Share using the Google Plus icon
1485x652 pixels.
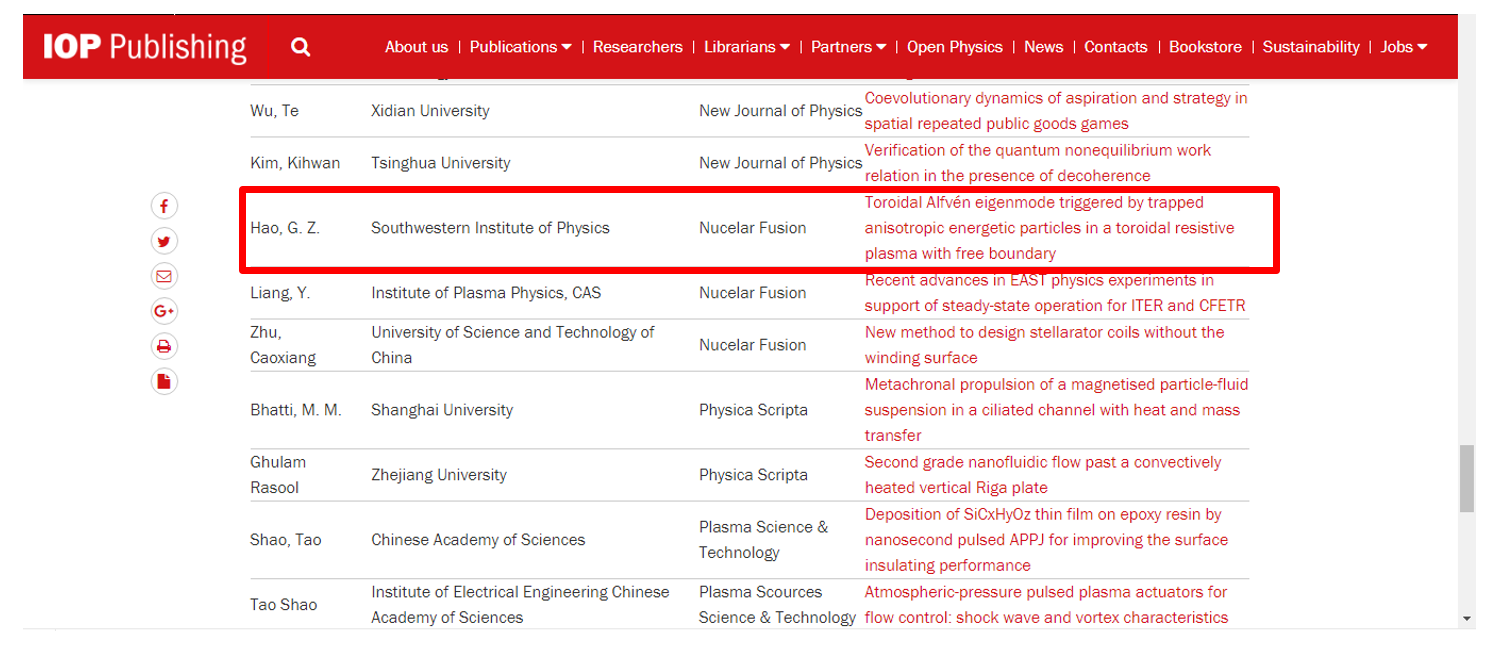(164, 311)
